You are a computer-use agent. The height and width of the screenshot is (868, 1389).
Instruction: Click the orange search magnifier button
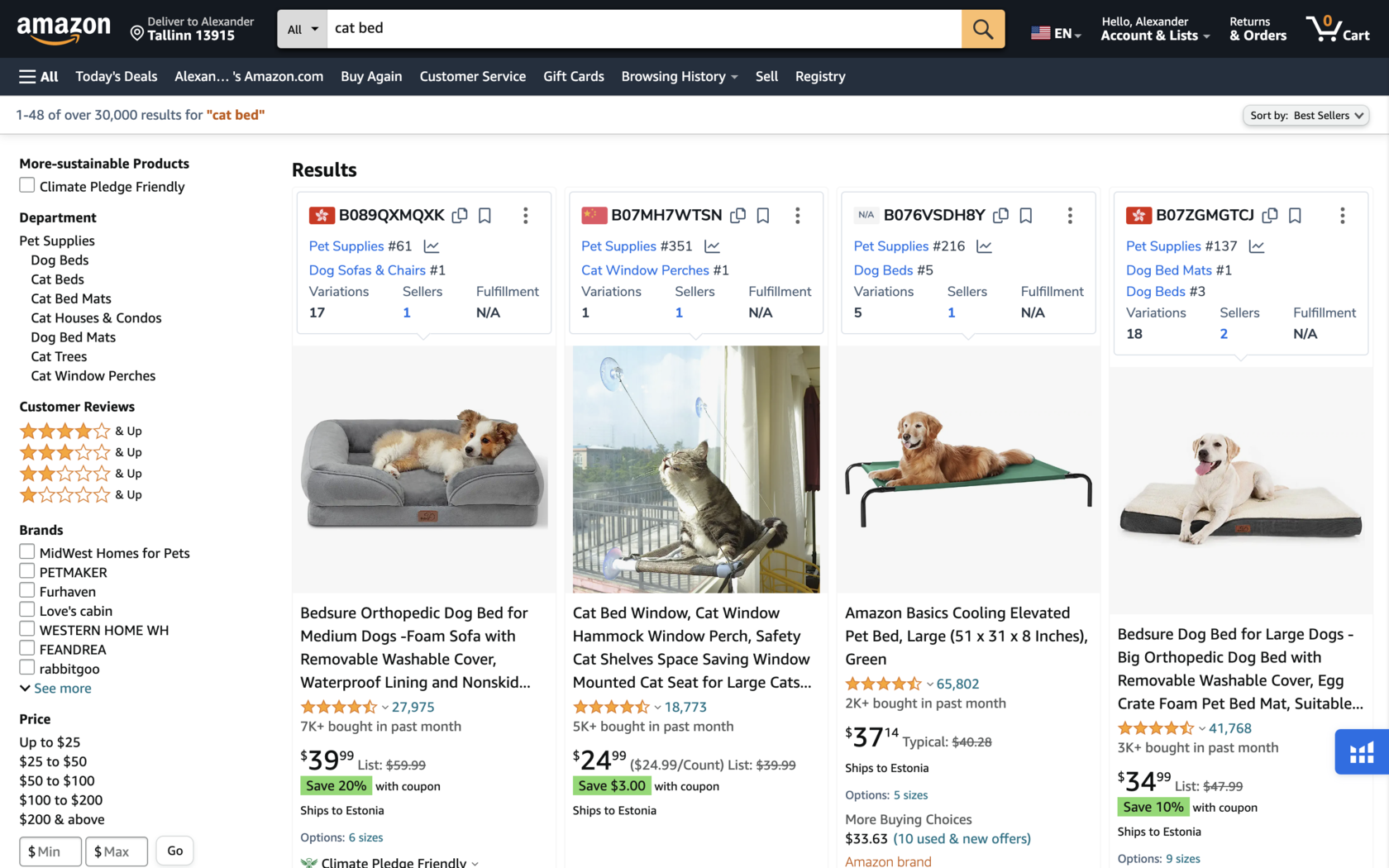982,29
